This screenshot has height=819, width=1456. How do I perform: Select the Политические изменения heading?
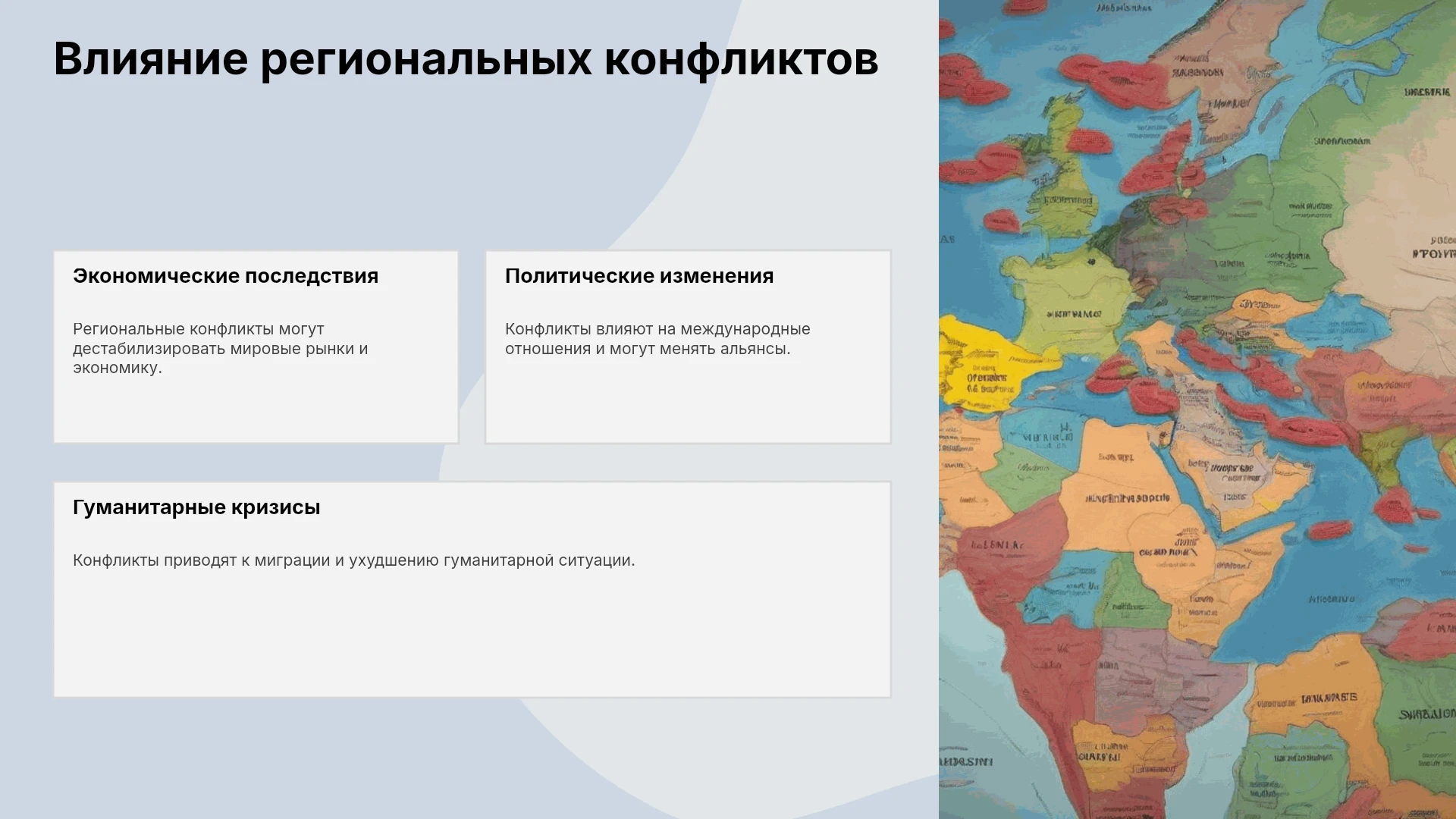pos(639,276)
